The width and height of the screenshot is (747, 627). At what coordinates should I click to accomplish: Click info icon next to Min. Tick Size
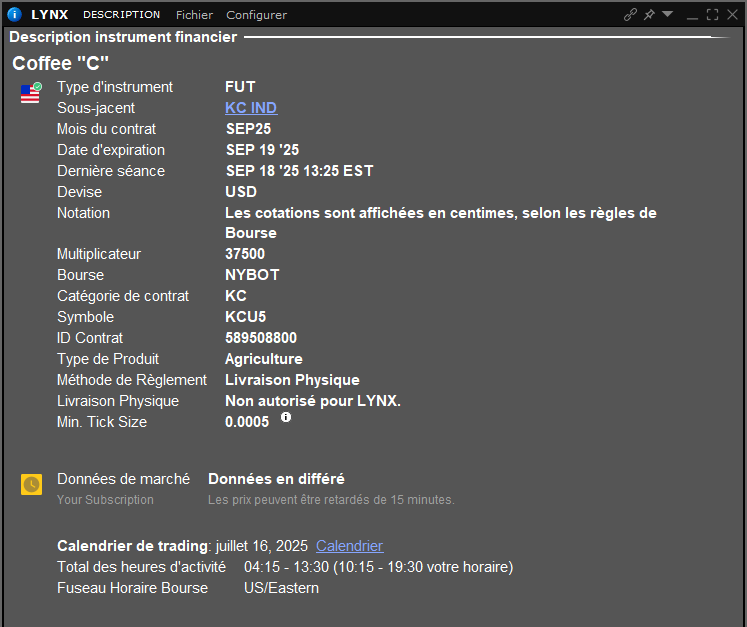pyautogui.click(x=286, y=417)
